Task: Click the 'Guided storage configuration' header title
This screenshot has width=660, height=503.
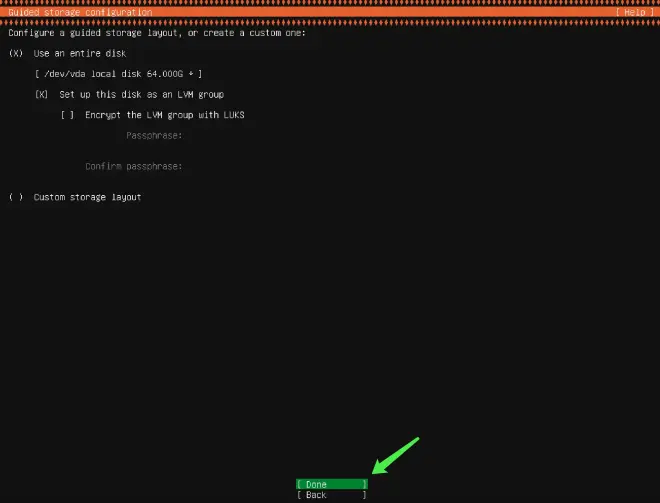Action: [80, 12]
